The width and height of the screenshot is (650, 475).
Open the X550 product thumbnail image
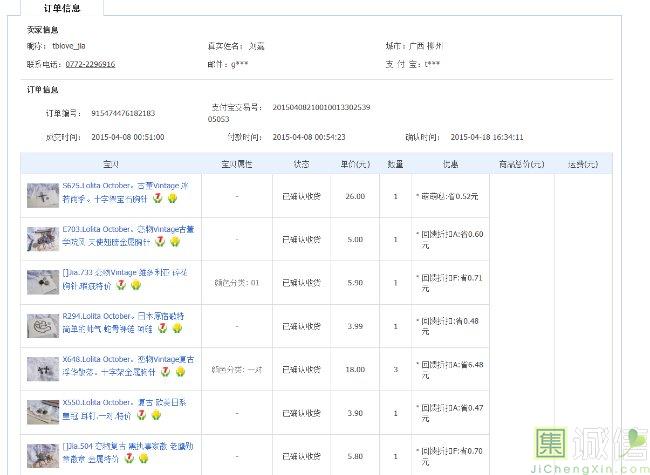(x=43, y=410)
